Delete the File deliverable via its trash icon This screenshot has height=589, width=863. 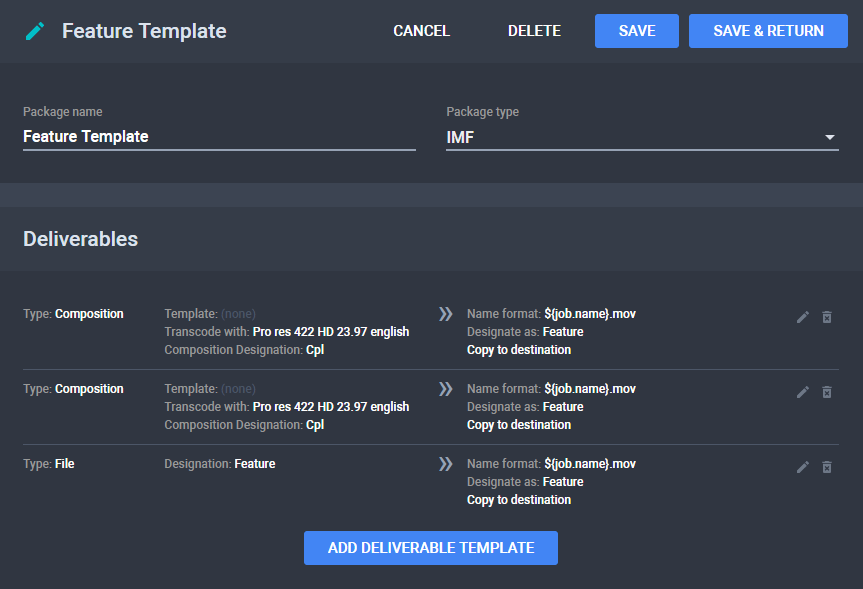click(827, 467)
